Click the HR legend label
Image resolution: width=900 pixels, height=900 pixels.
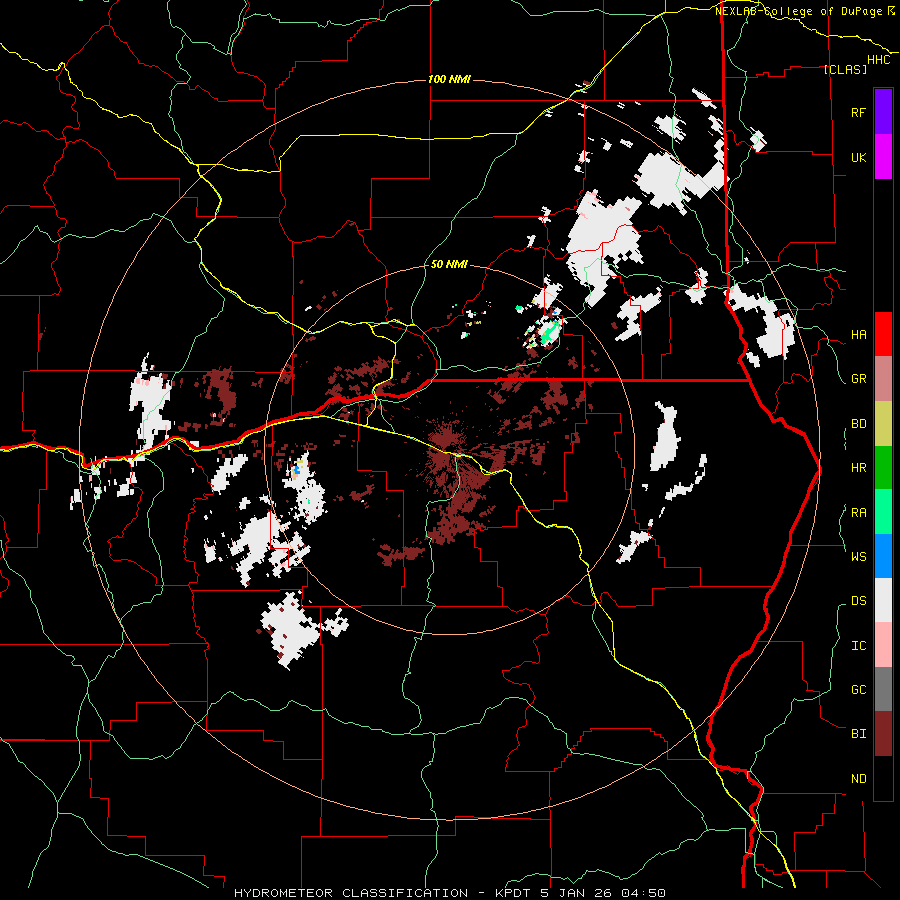[x=858, y=468]
